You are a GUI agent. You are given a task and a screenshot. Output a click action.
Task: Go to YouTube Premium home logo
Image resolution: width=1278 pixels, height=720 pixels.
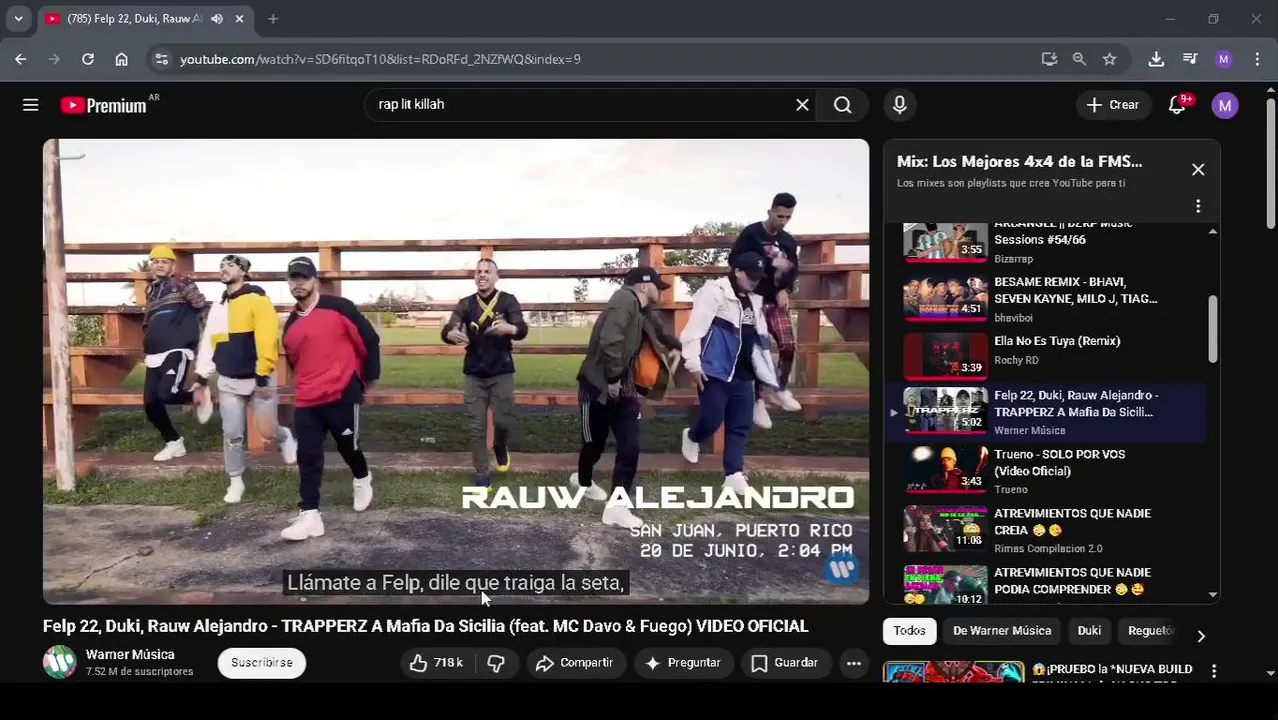click(x=104, y=105)
